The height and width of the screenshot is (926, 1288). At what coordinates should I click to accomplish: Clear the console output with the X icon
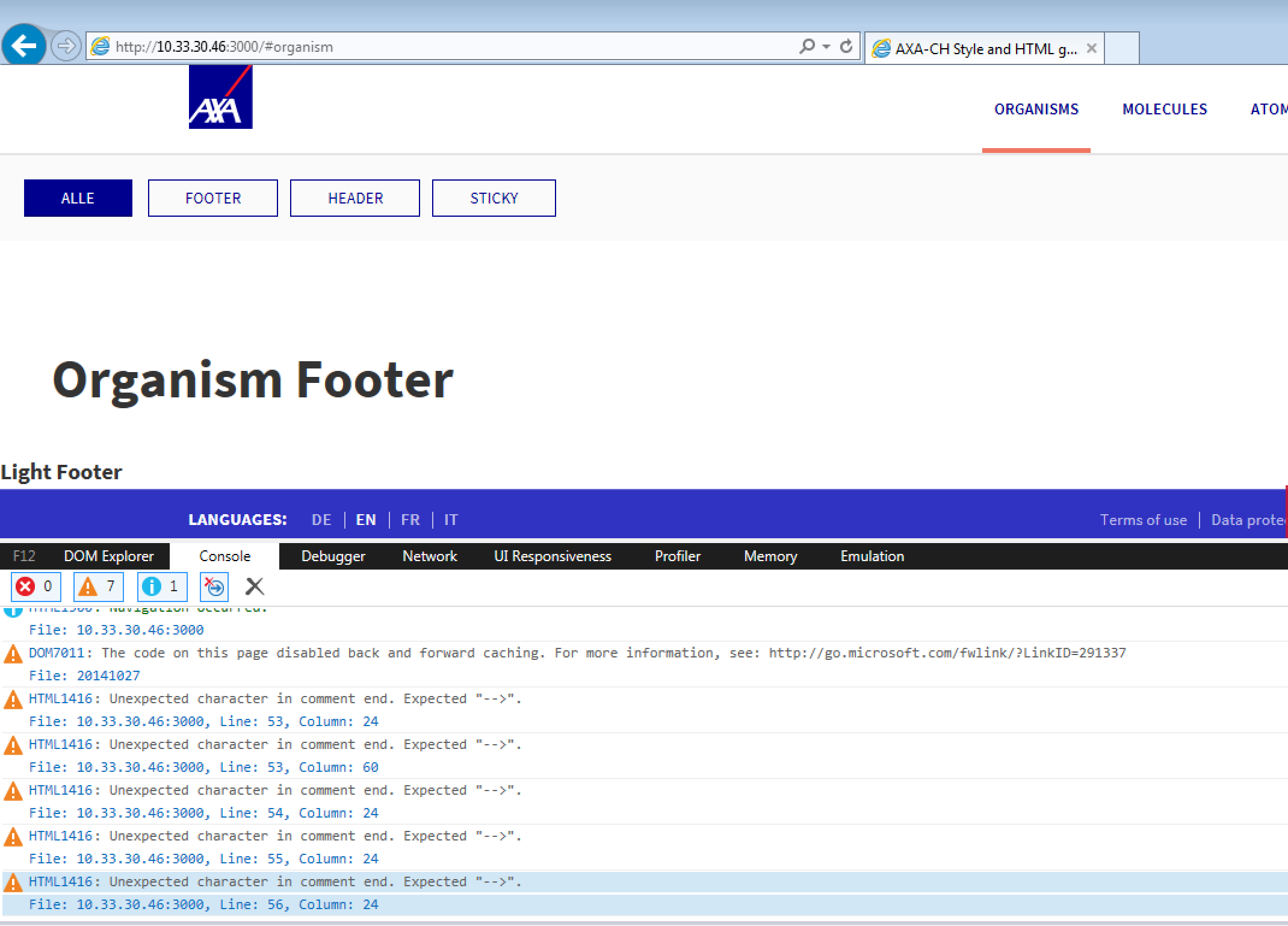tap(255, 586)
